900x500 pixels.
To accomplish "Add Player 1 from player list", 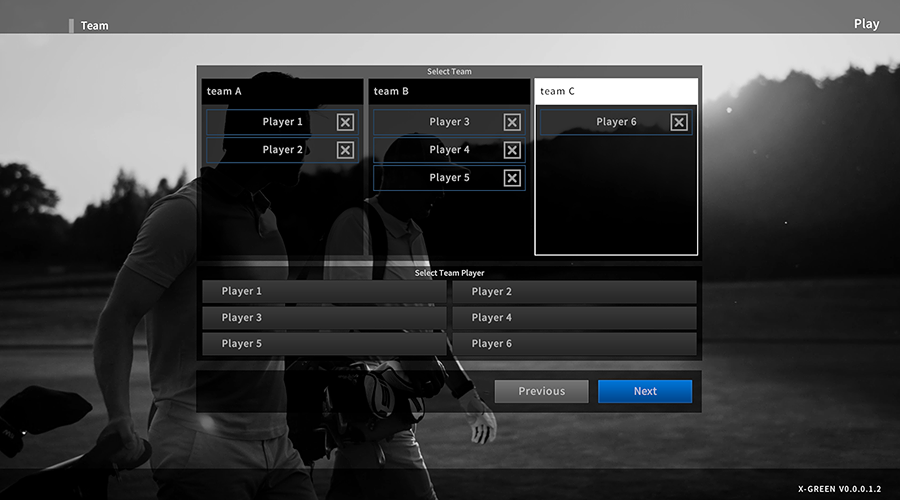I will coord(324,291).
